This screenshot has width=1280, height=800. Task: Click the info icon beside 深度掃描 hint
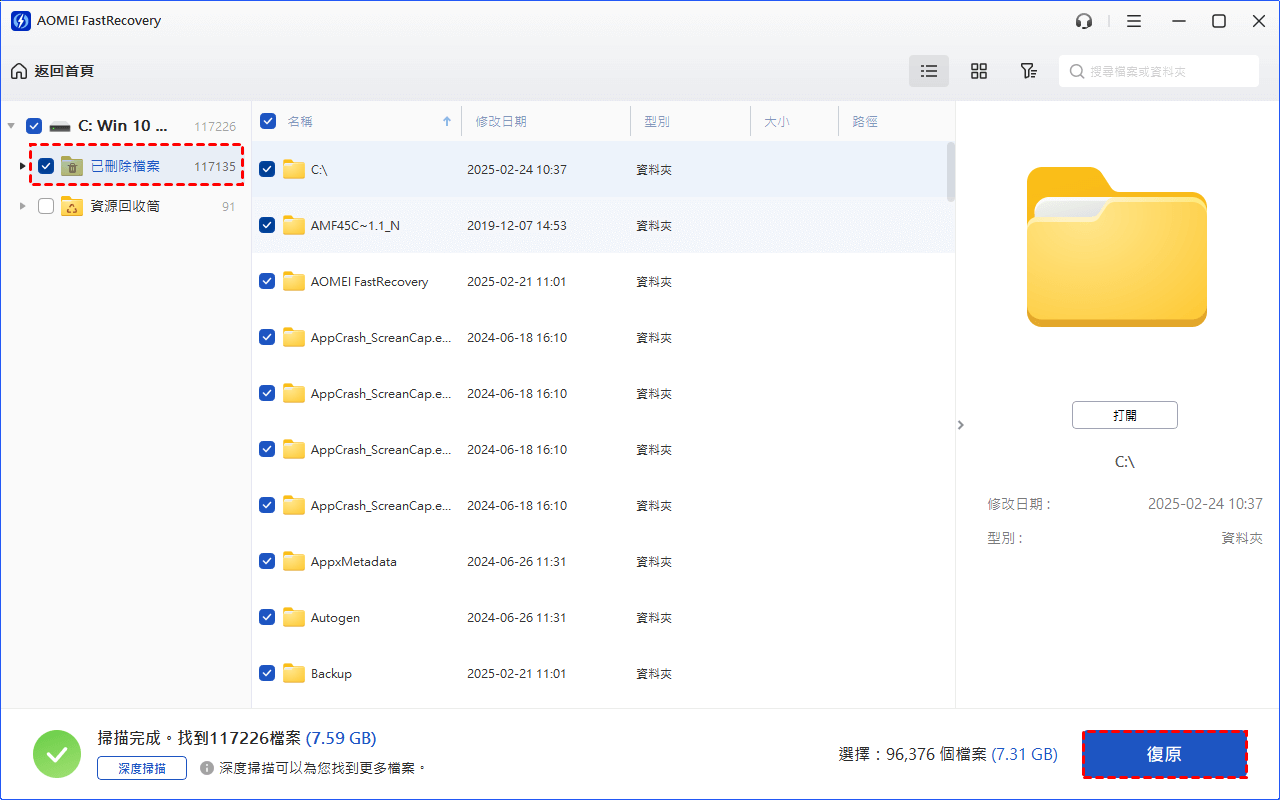pyautogui.click(x=207, y=768)
